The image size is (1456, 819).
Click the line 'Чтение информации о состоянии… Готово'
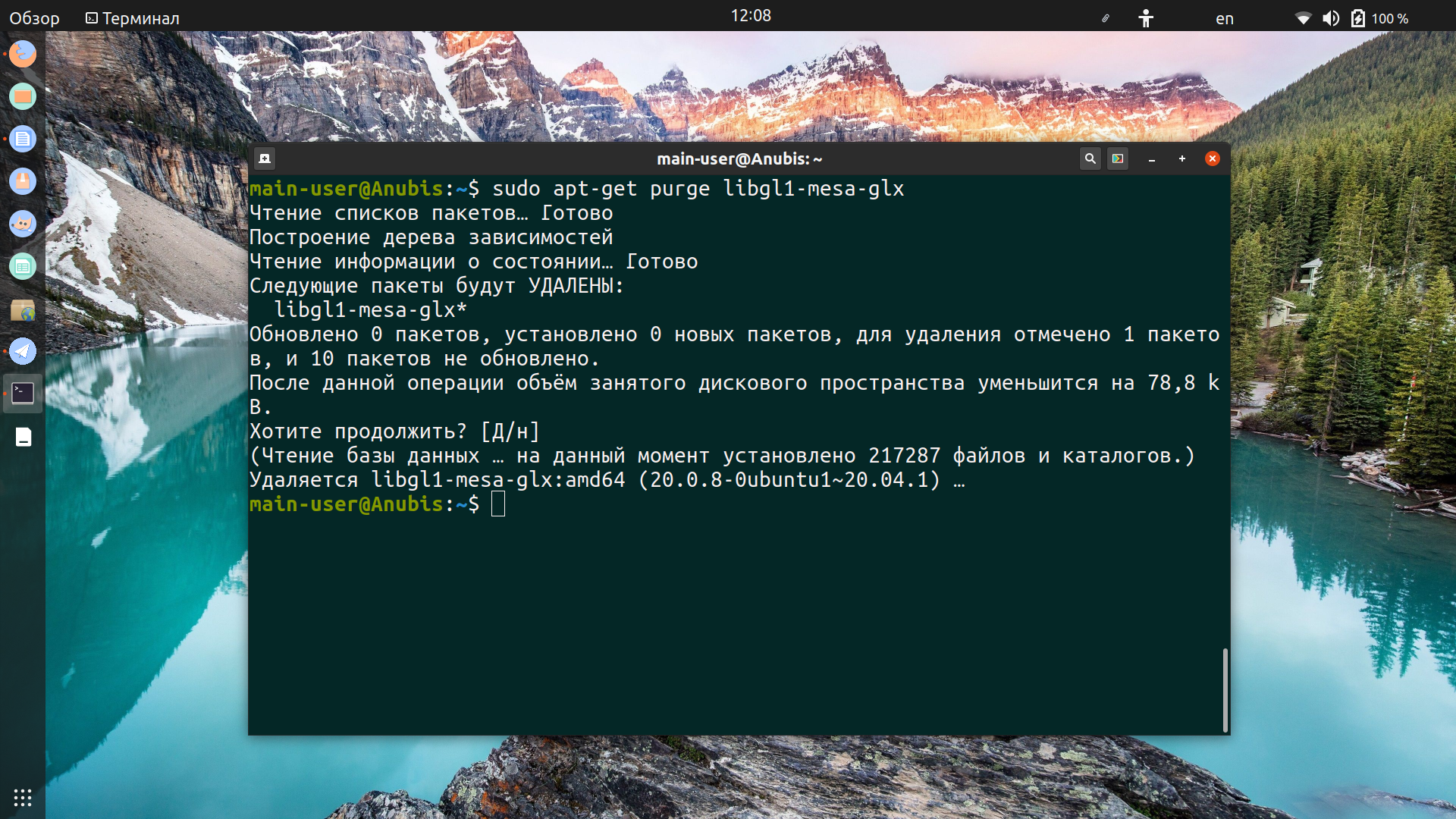tap(473, 262)
